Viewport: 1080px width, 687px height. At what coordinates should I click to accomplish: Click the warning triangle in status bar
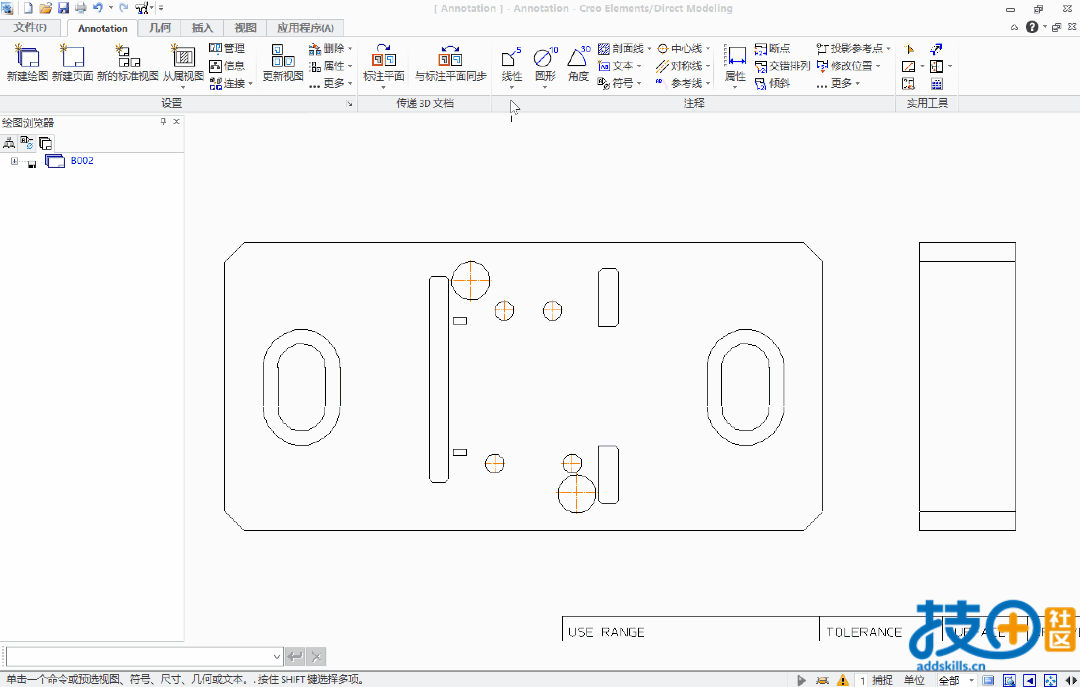[x=842, y=680]
